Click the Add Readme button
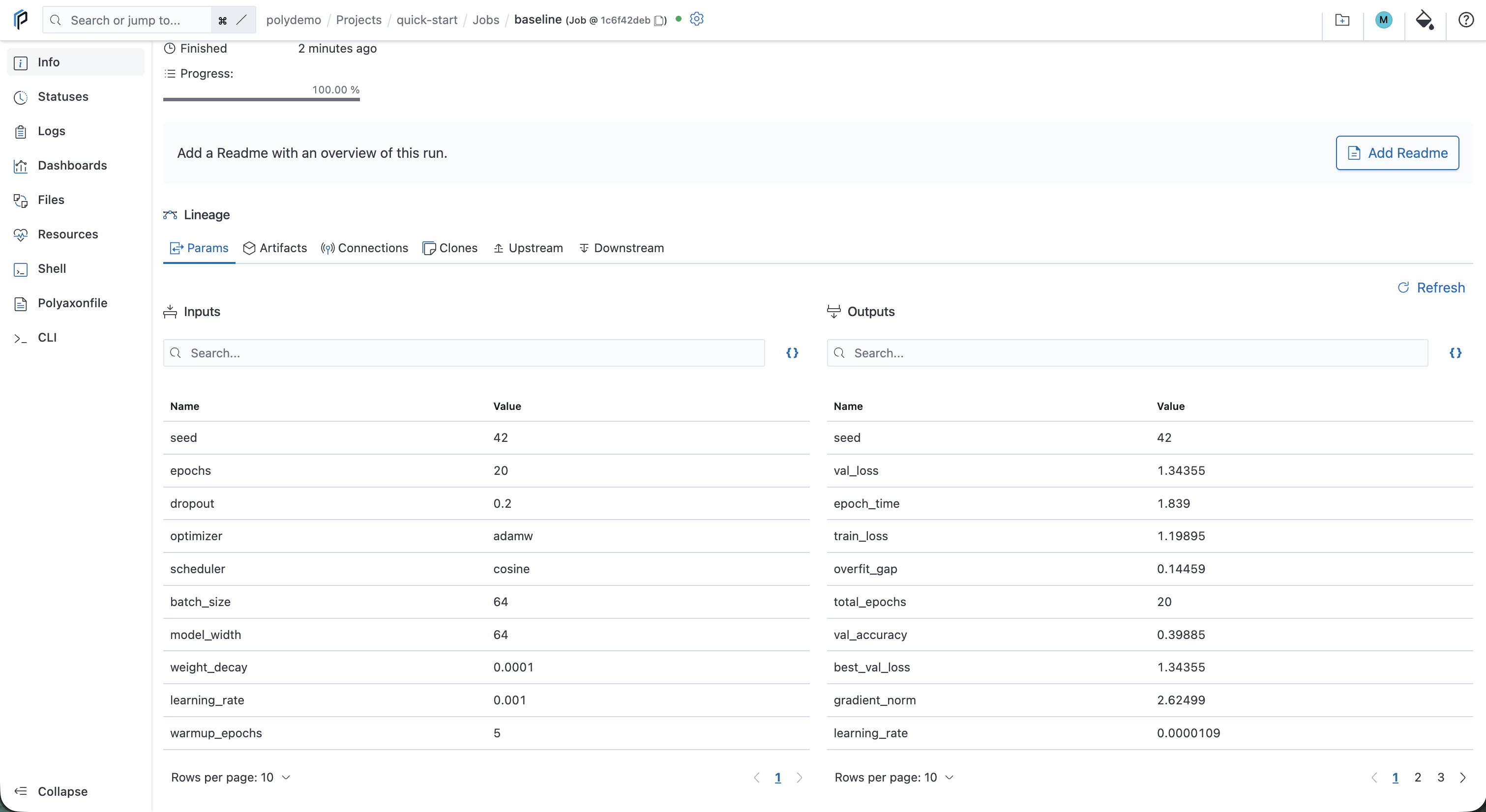Screen dimensions: 1486x812 click(1397, 153)
